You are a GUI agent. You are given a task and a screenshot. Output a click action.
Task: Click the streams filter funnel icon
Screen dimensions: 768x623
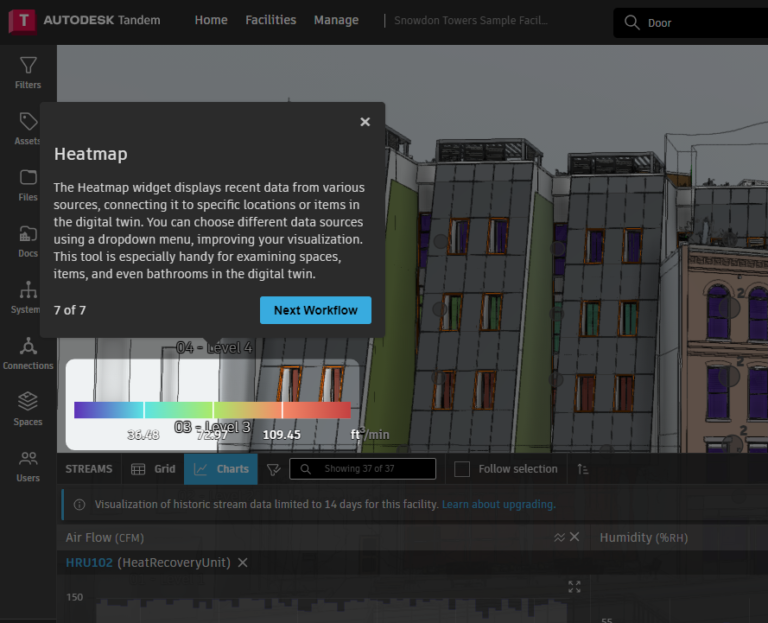[273, 469]
